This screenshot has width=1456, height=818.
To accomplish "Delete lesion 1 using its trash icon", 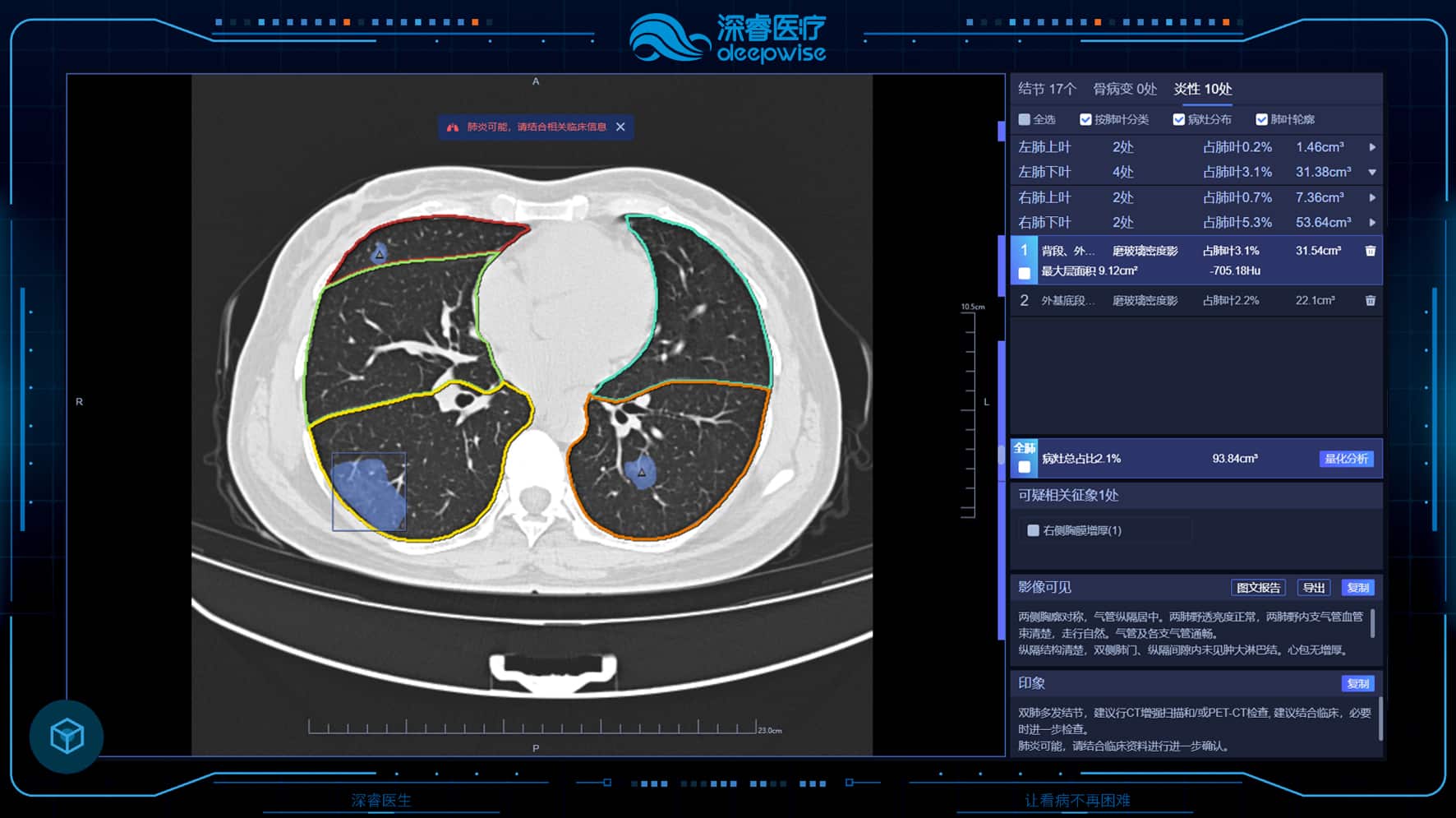I will [x=1369, y=252].
